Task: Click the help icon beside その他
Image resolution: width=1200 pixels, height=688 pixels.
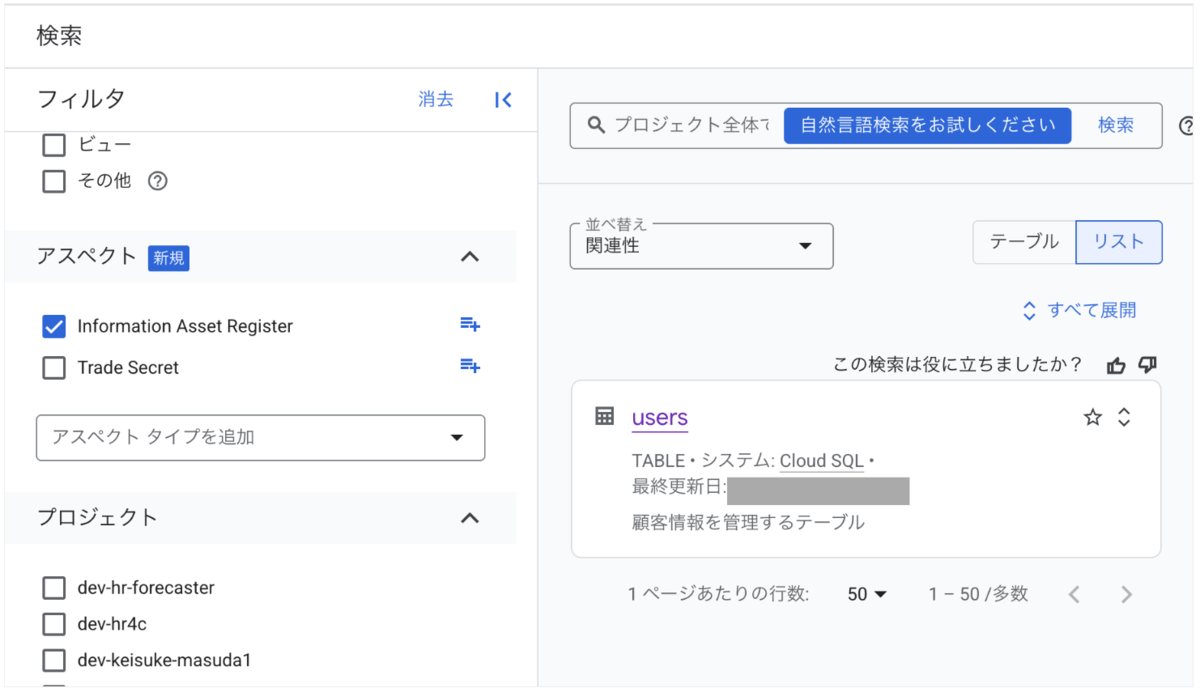Action: coord(157,182)
